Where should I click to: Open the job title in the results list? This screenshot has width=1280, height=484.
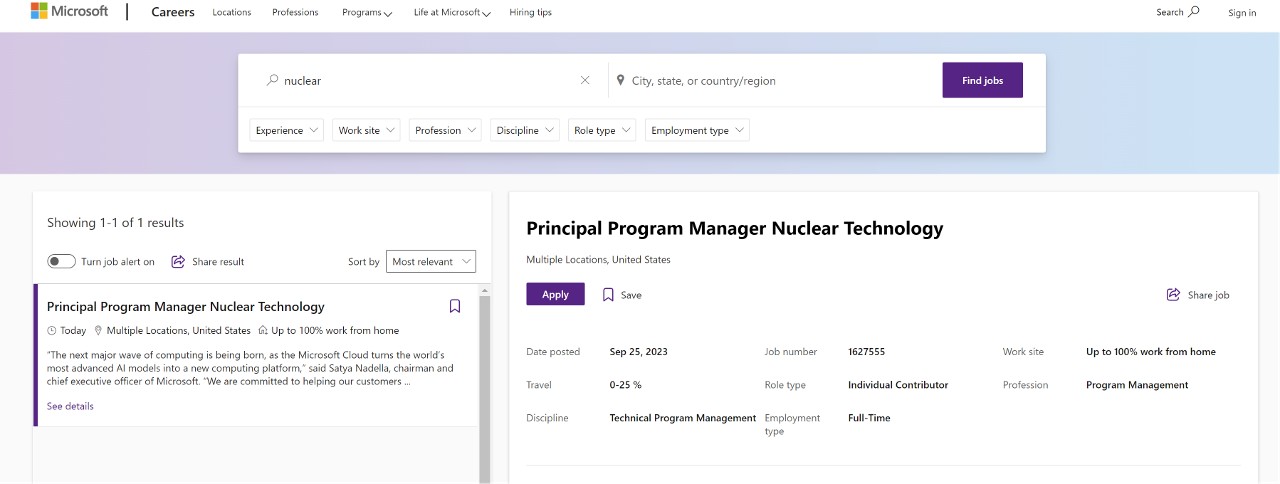[x=186, y=306]
